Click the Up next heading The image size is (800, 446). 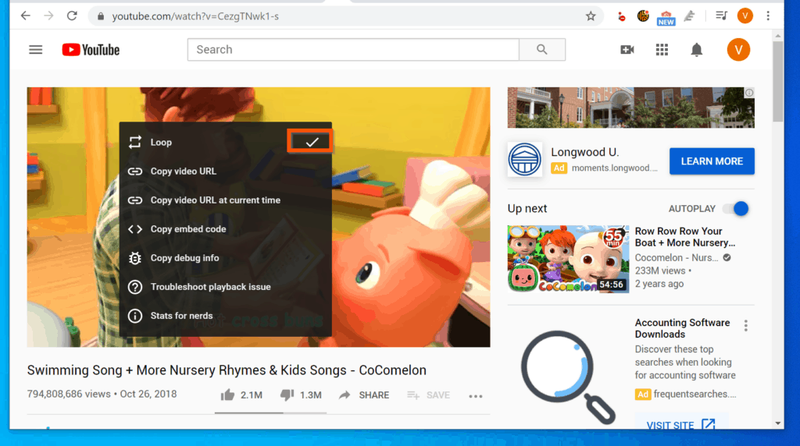click(x=527, y=208)
